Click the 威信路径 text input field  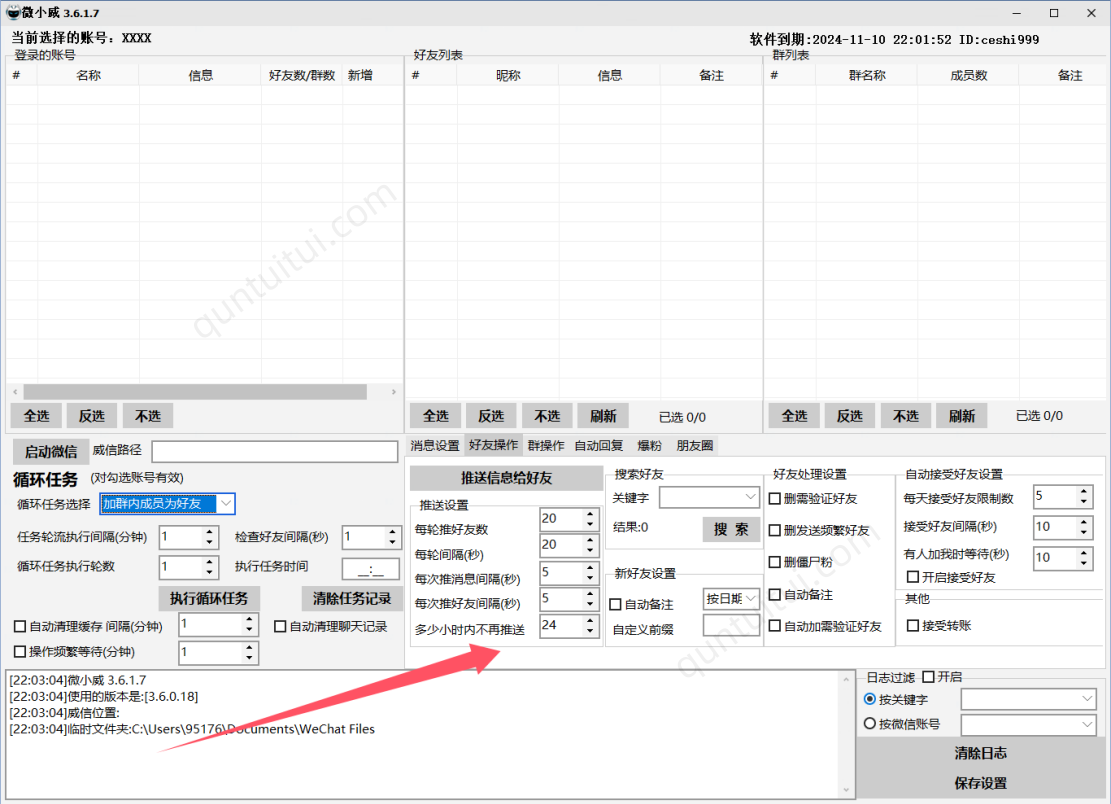pos(274,452)
